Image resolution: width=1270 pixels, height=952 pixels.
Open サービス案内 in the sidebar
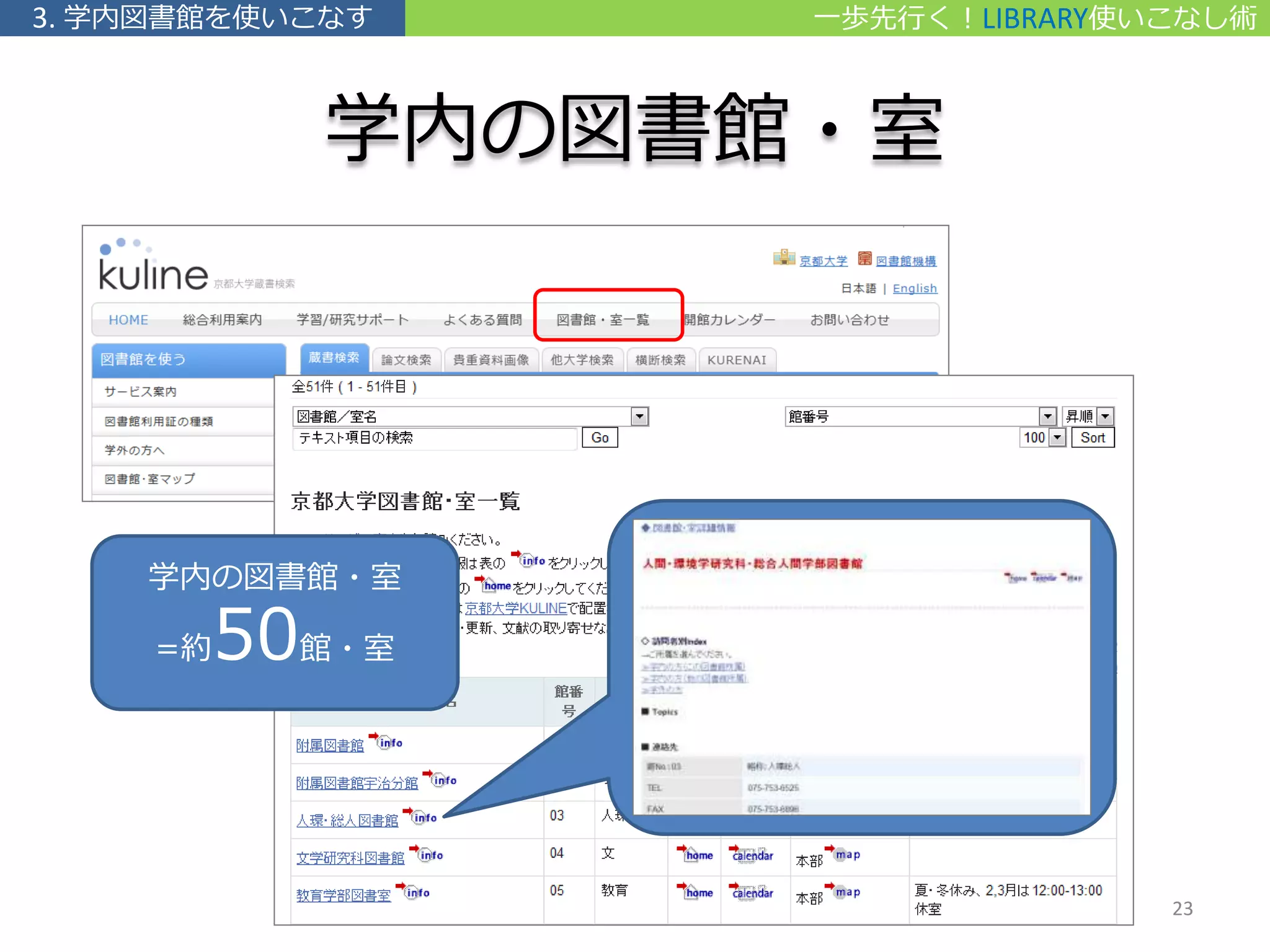click(184, 392)
